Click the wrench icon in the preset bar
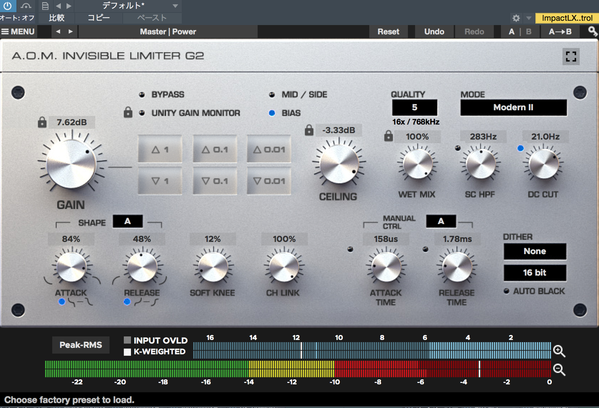The image size is (599, 408). point(593,31)
